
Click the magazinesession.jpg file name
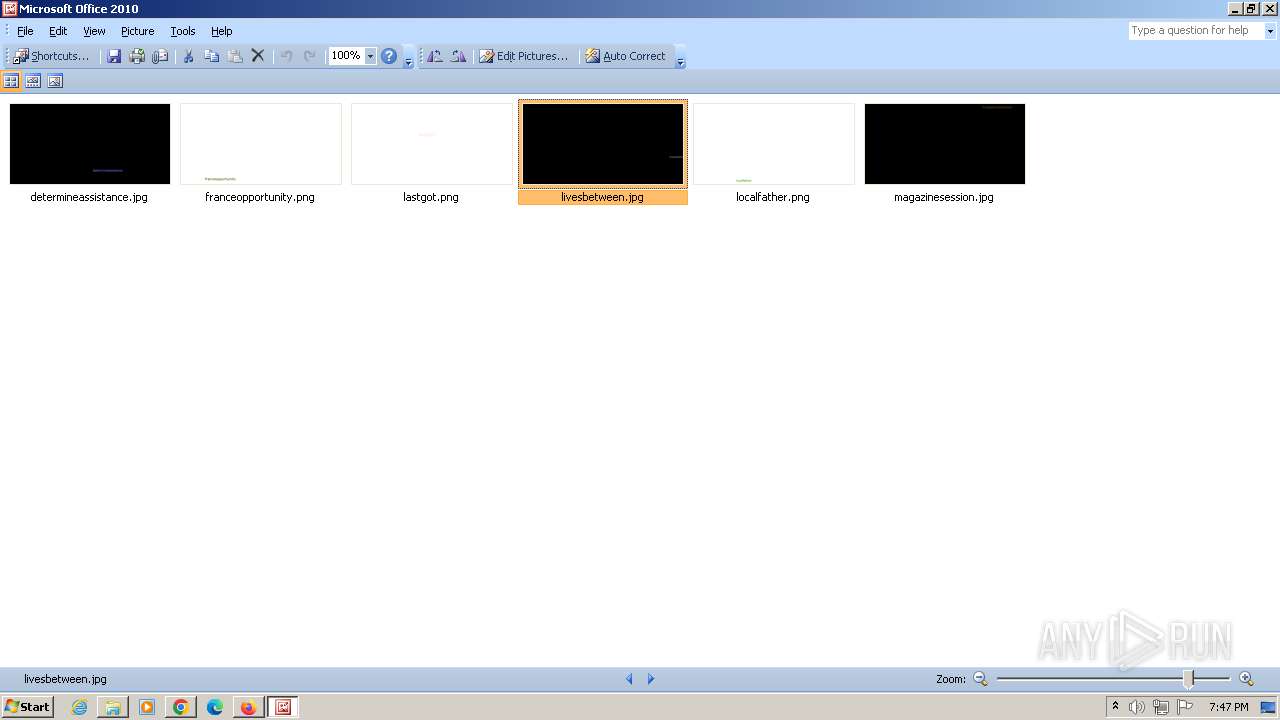pos(944,197)
